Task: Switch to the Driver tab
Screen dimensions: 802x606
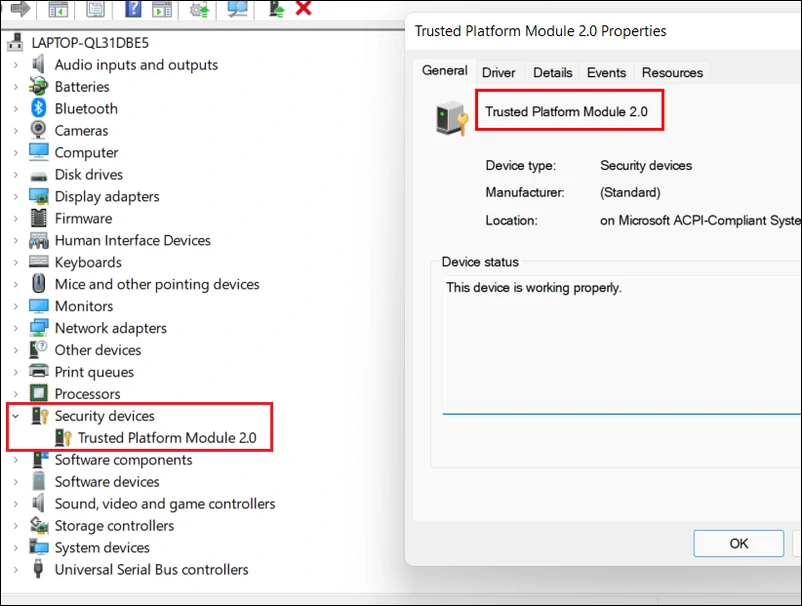Action: [498, 72]
